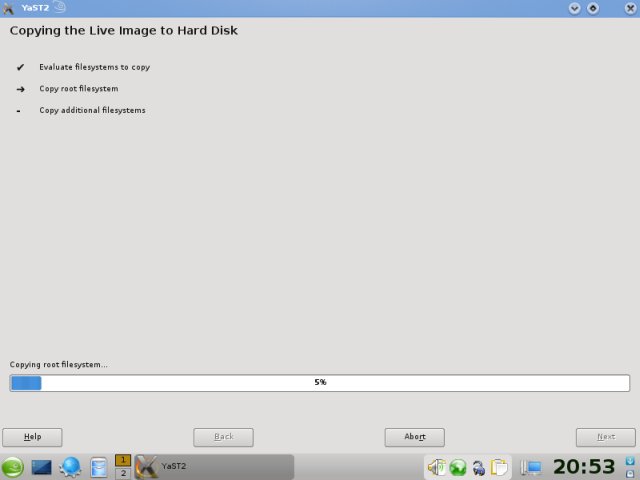Click the arrow beside Copy root filesystem

click(20, 89)
